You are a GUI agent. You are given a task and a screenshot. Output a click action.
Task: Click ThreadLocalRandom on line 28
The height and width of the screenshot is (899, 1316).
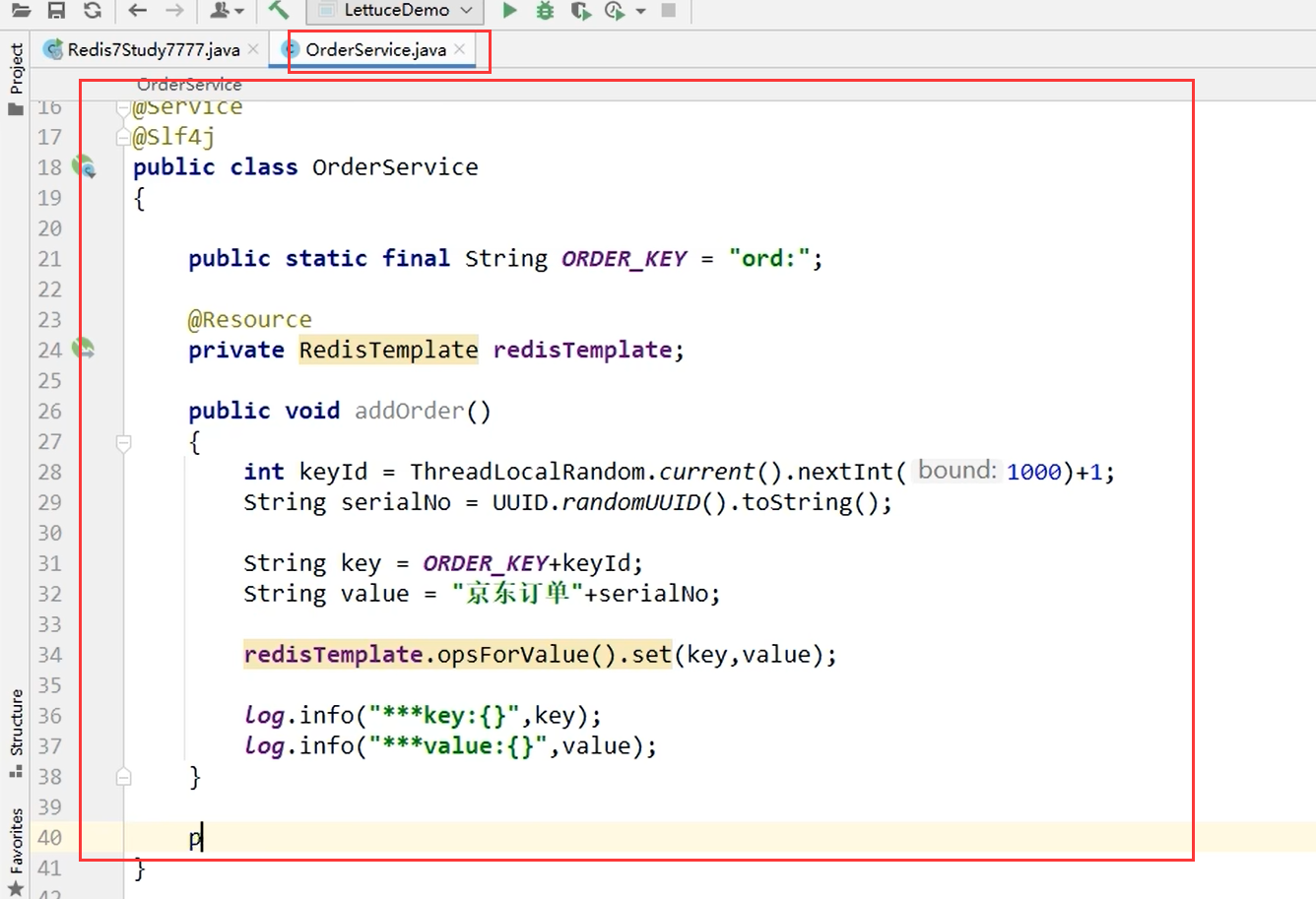(x=527, y=472)
